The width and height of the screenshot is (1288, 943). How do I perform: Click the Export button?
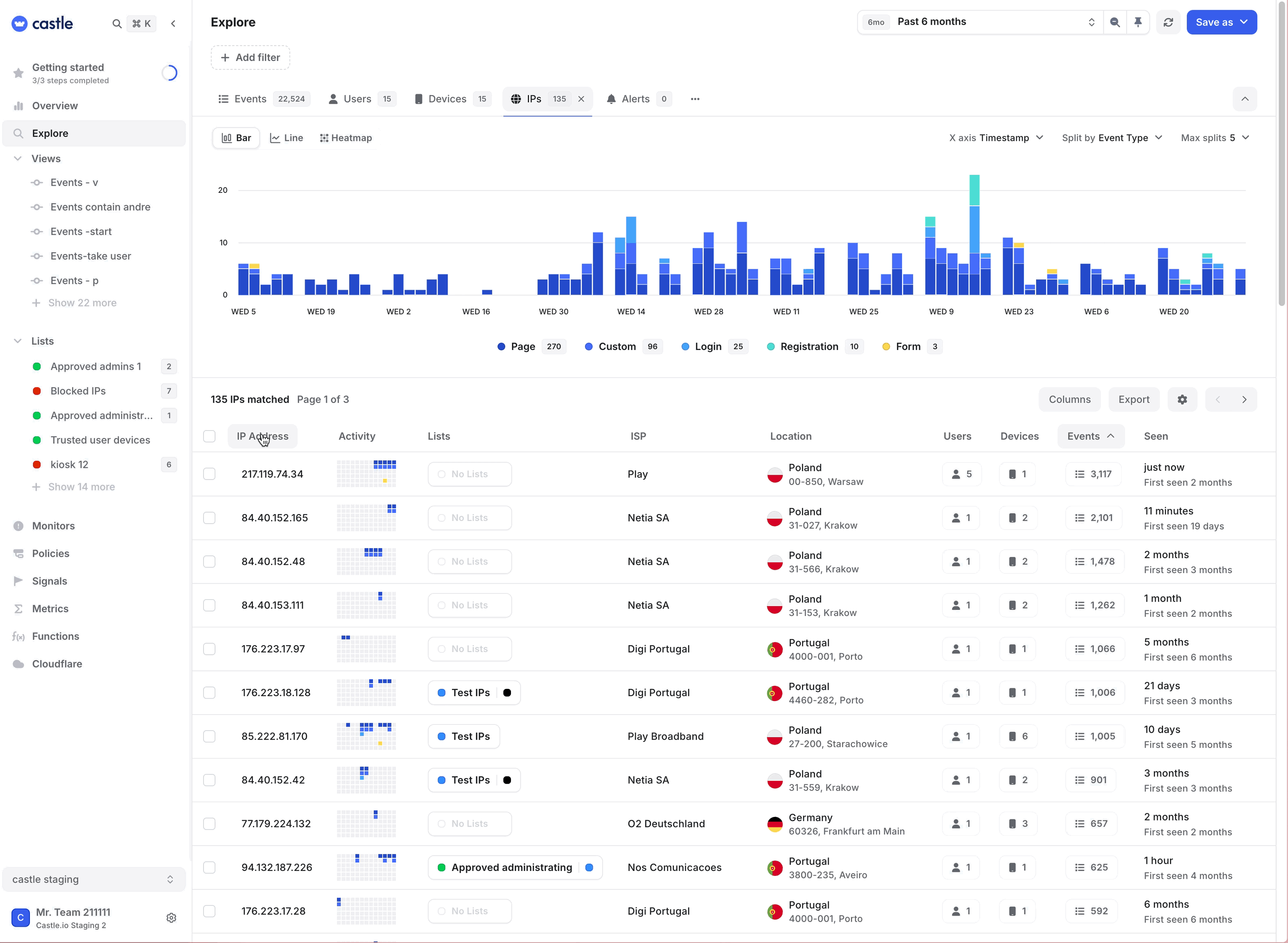click(x=1134, y=399)
